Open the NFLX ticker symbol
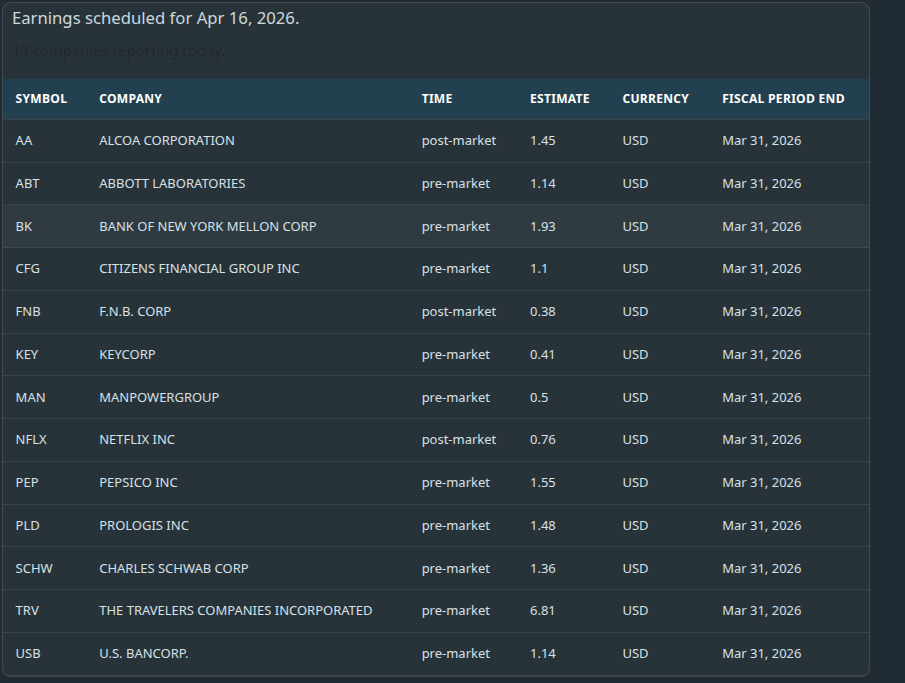The height and width of the screenshot is (683, 905). [x=31, y=440]
